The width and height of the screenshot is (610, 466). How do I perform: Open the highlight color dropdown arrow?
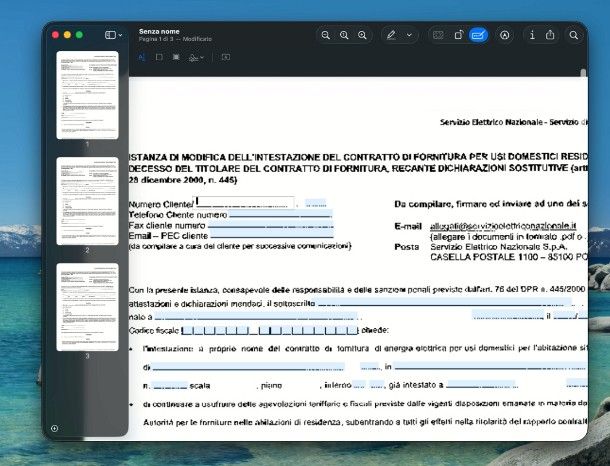[x=409, y=35]
